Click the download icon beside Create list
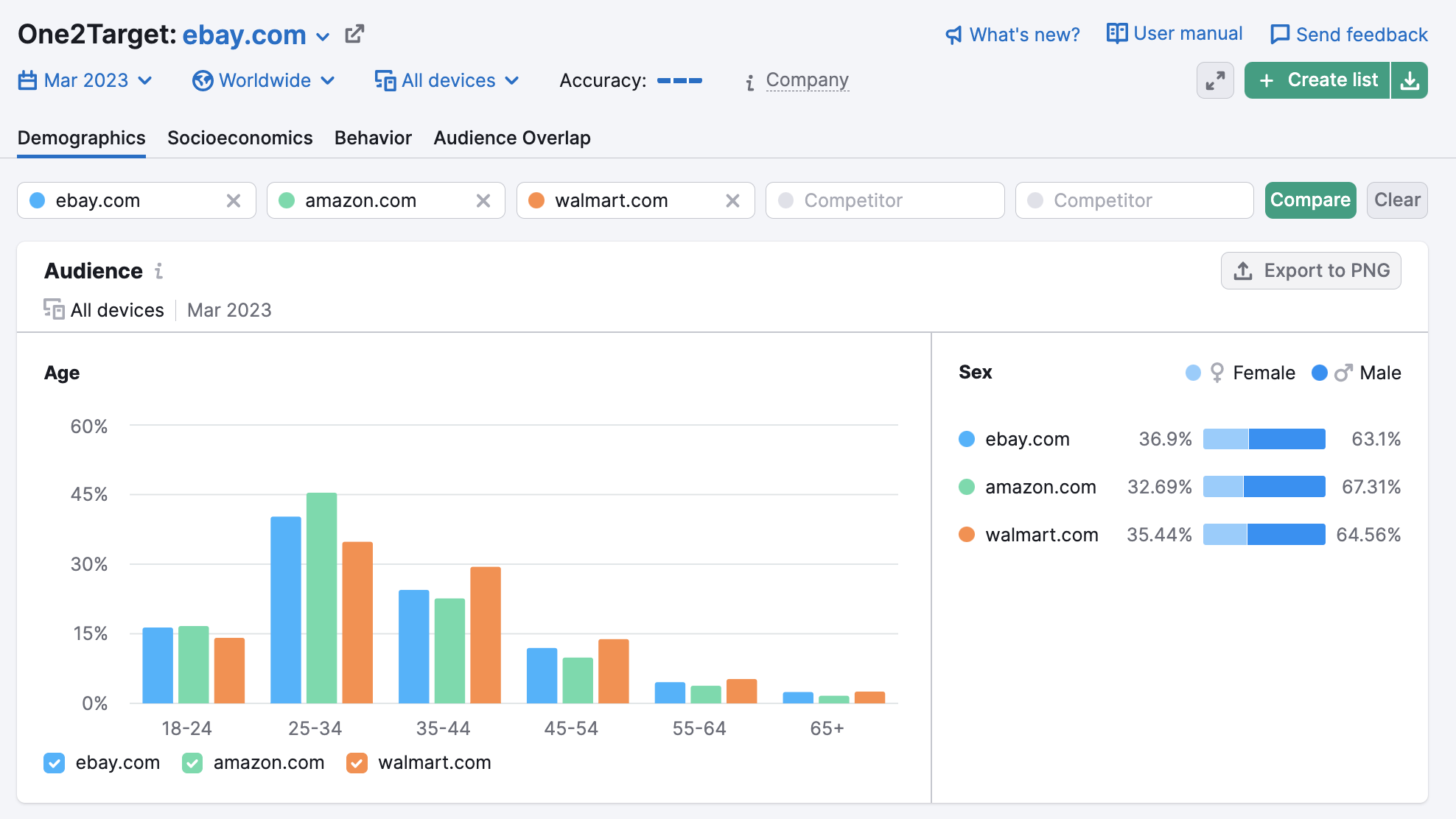 tap(1410, 80)
